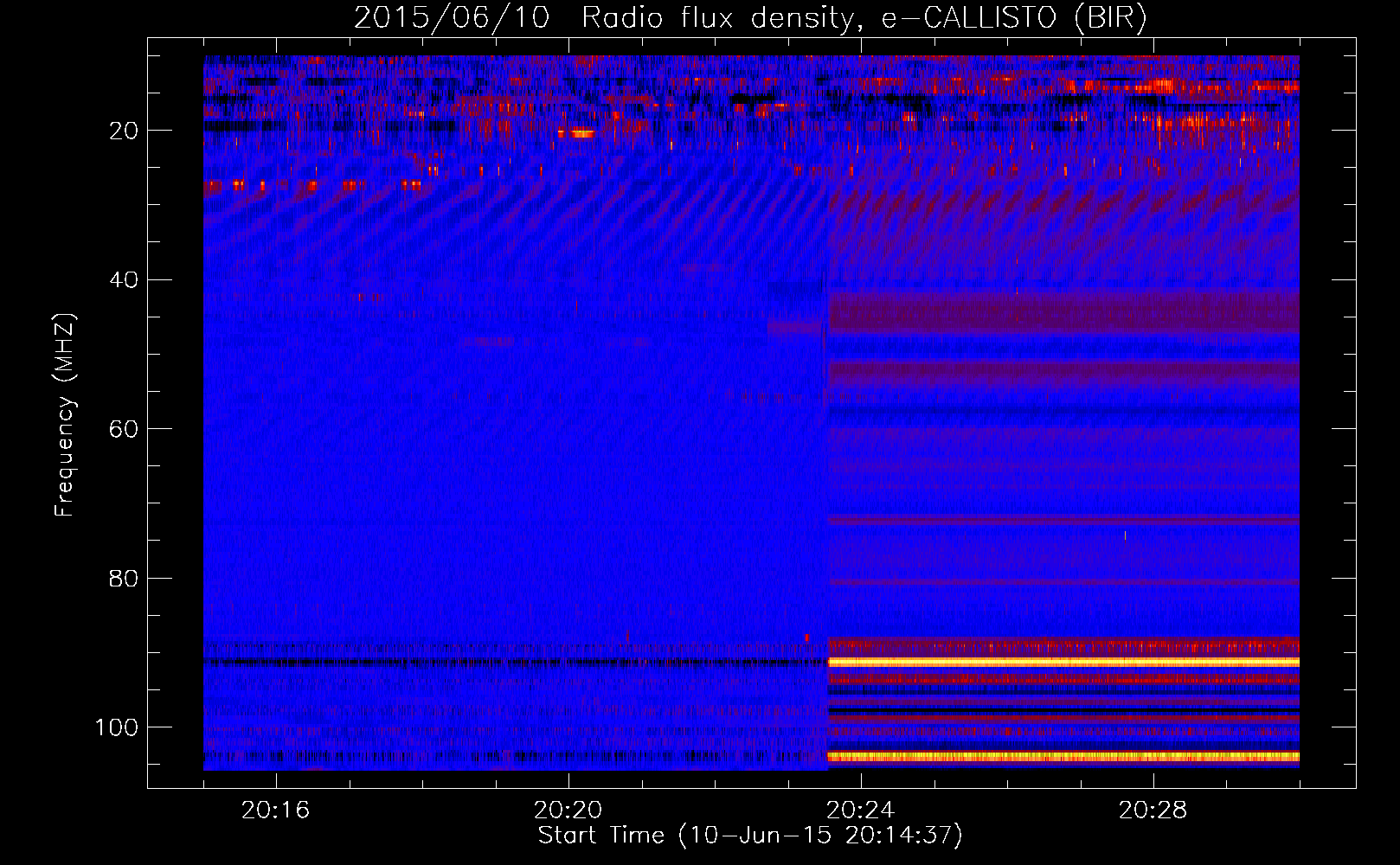Click the "Frequency (MHZ)" vertical axis label
Viewport: 1400px width, 865px height.
point(65,415)
